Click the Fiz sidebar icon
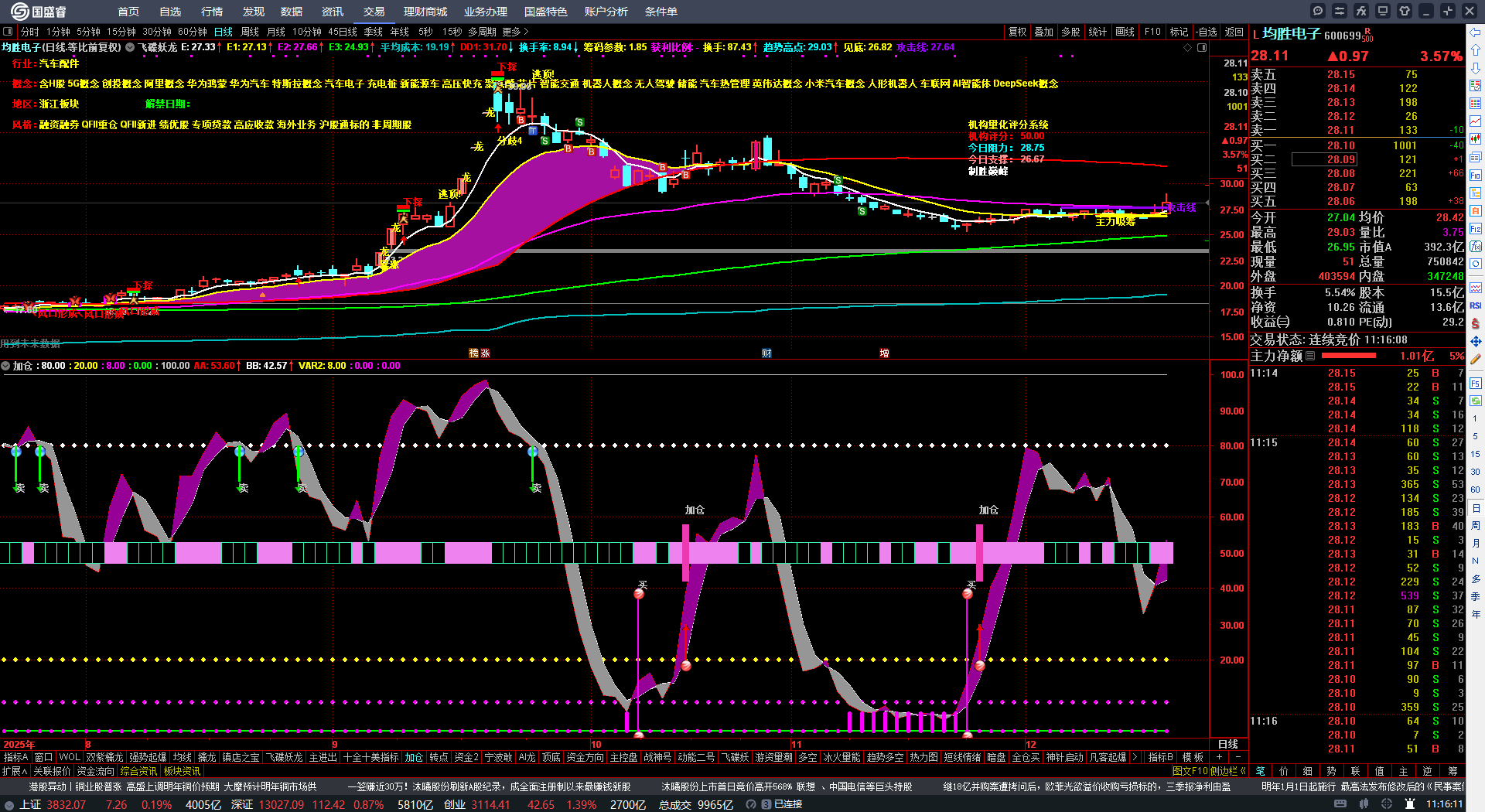Screen dimensions: 1485x812 click(1476, 228)
